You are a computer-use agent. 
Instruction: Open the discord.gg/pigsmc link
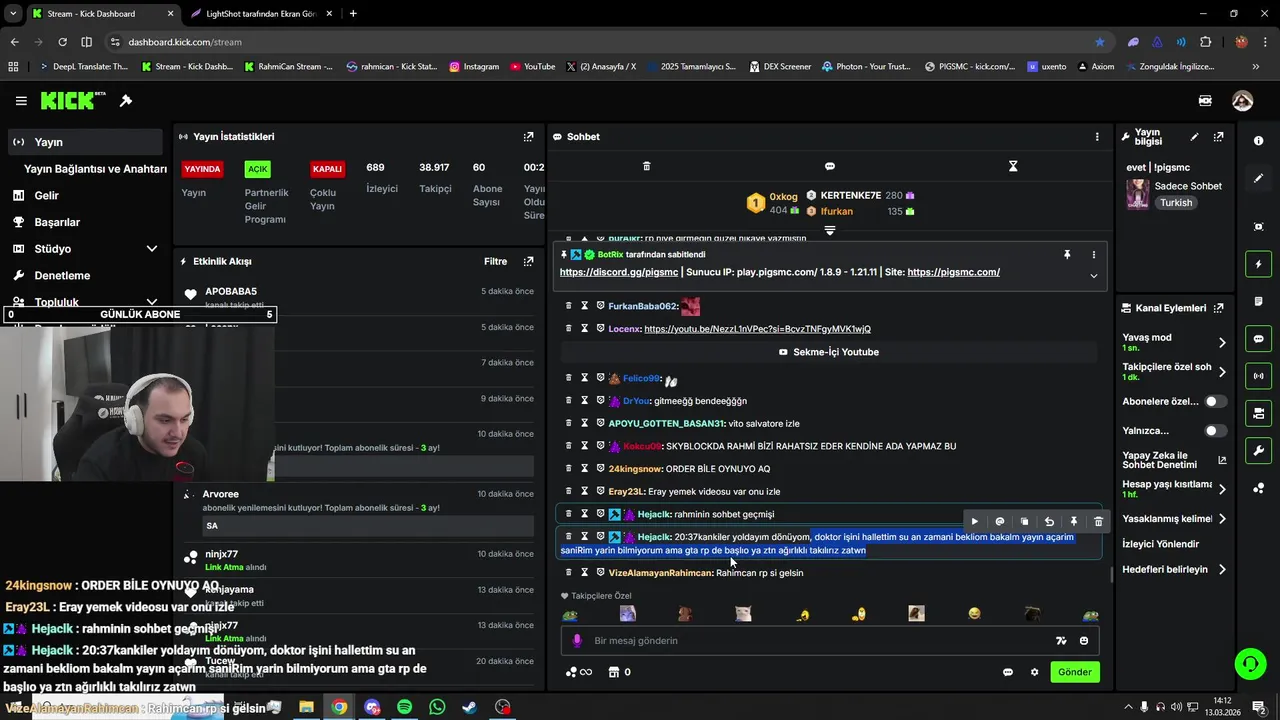pos(619,272)
